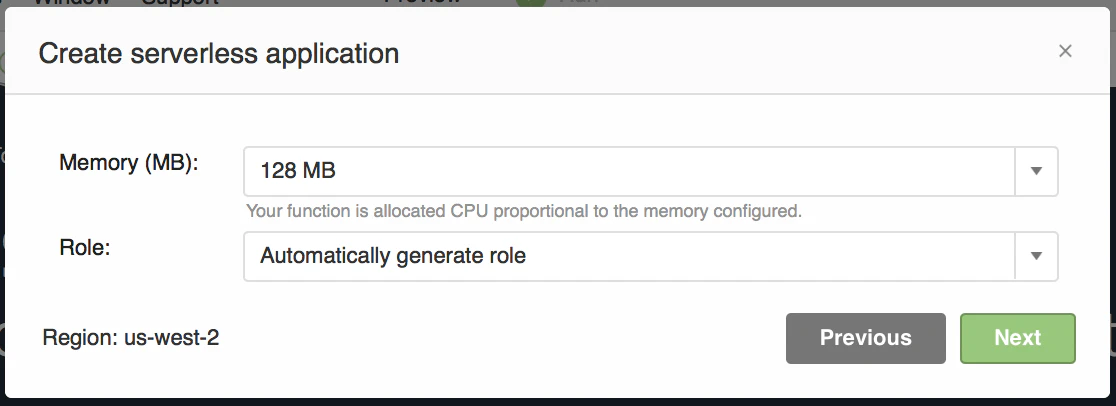Click the Create serverless application title
Image resolution: width=1116 pixels, height=406 pixels.
219,54
